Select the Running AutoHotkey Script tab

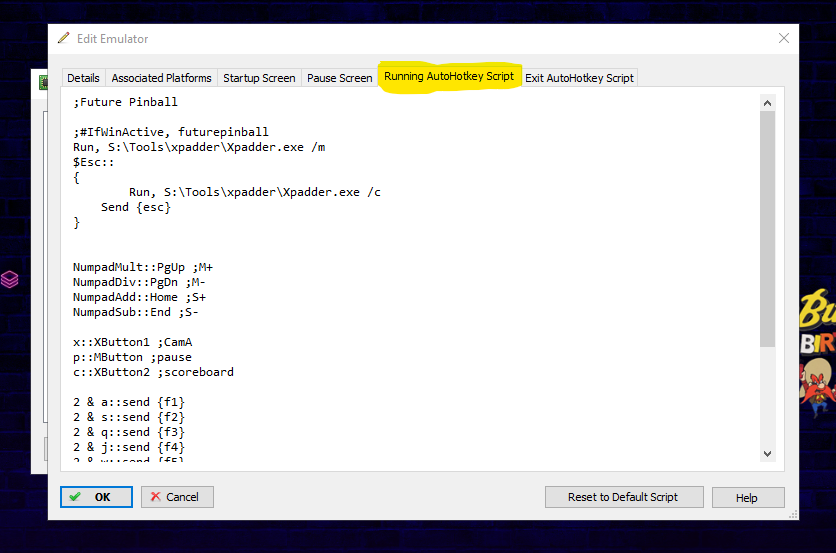point(449,77)
